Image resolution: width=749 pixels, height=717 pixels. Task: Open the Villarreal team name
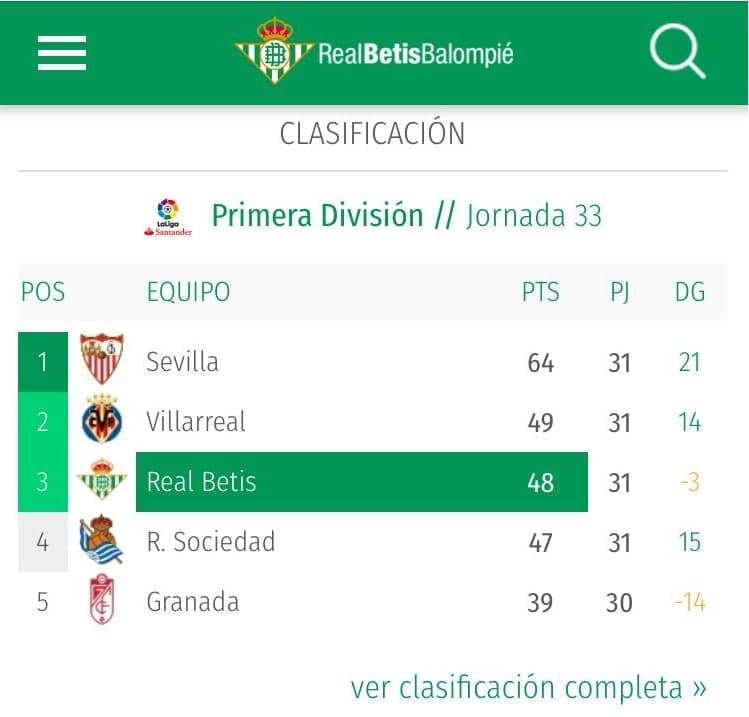tap(196, 421)
